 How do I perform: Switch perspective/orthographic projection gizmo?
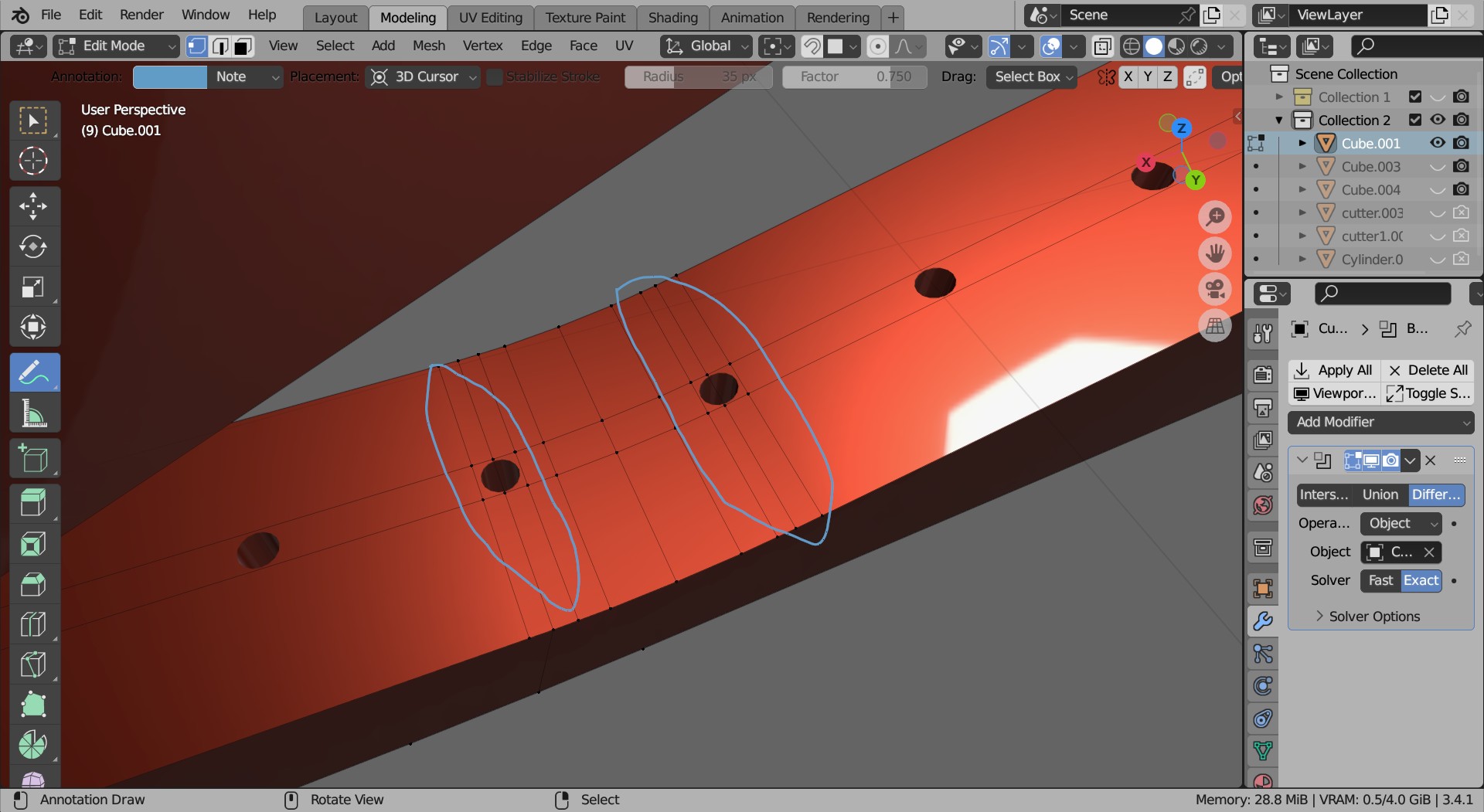point(1215,326)
